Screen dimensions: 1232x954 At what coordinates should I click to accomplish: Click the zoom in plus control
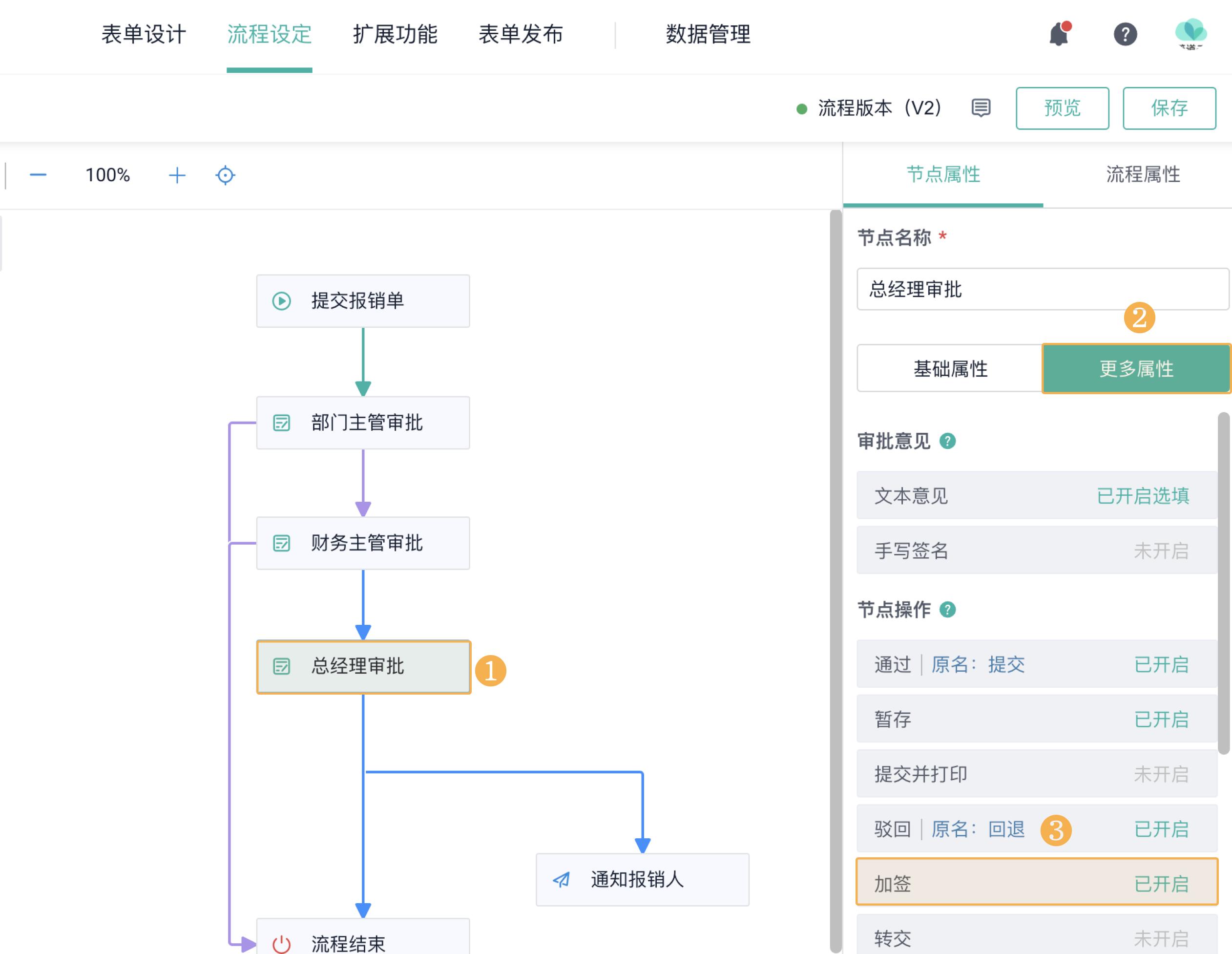(x=177, y=175)
